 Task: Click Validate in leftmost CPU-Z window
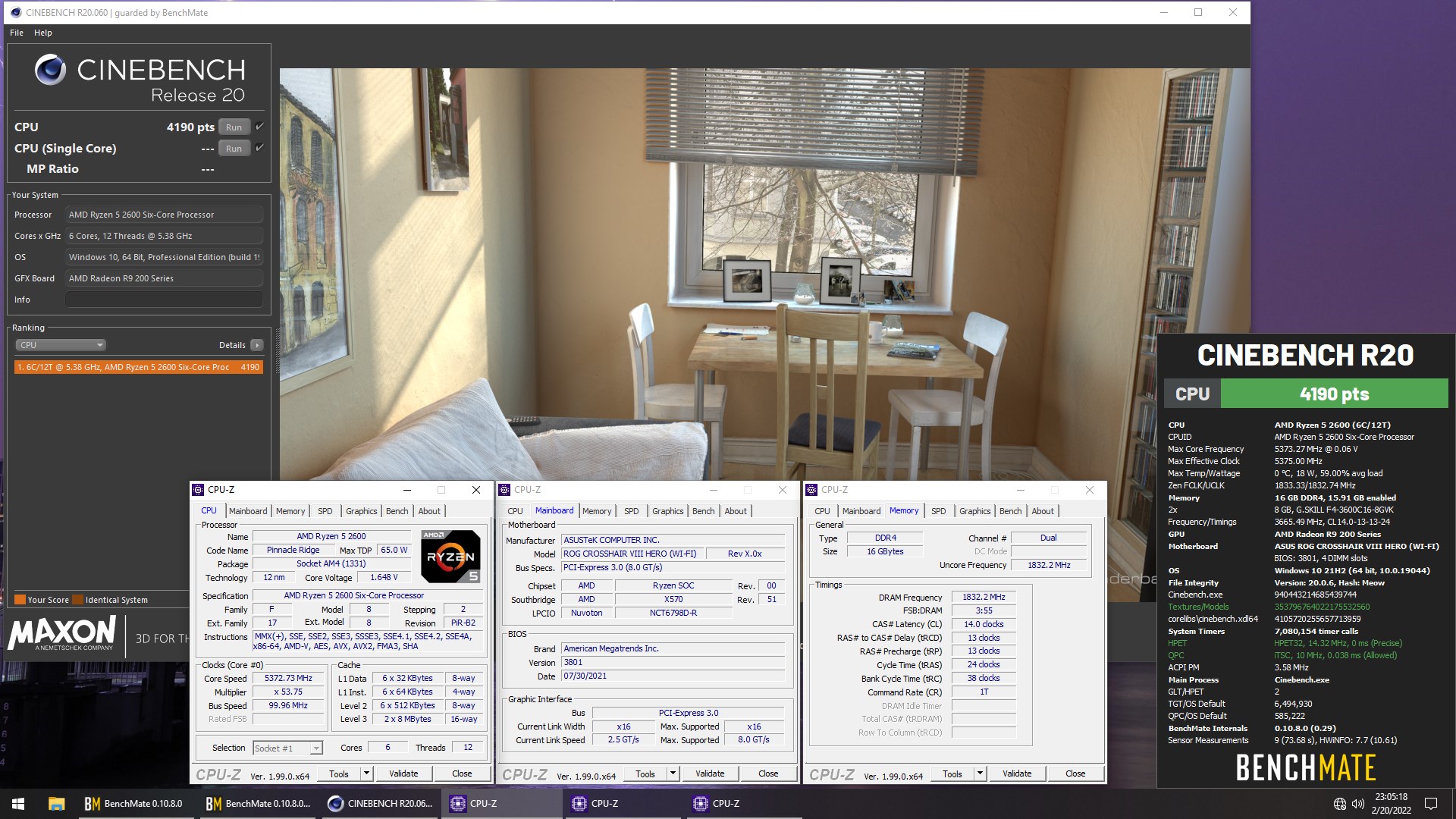point(403,773)
